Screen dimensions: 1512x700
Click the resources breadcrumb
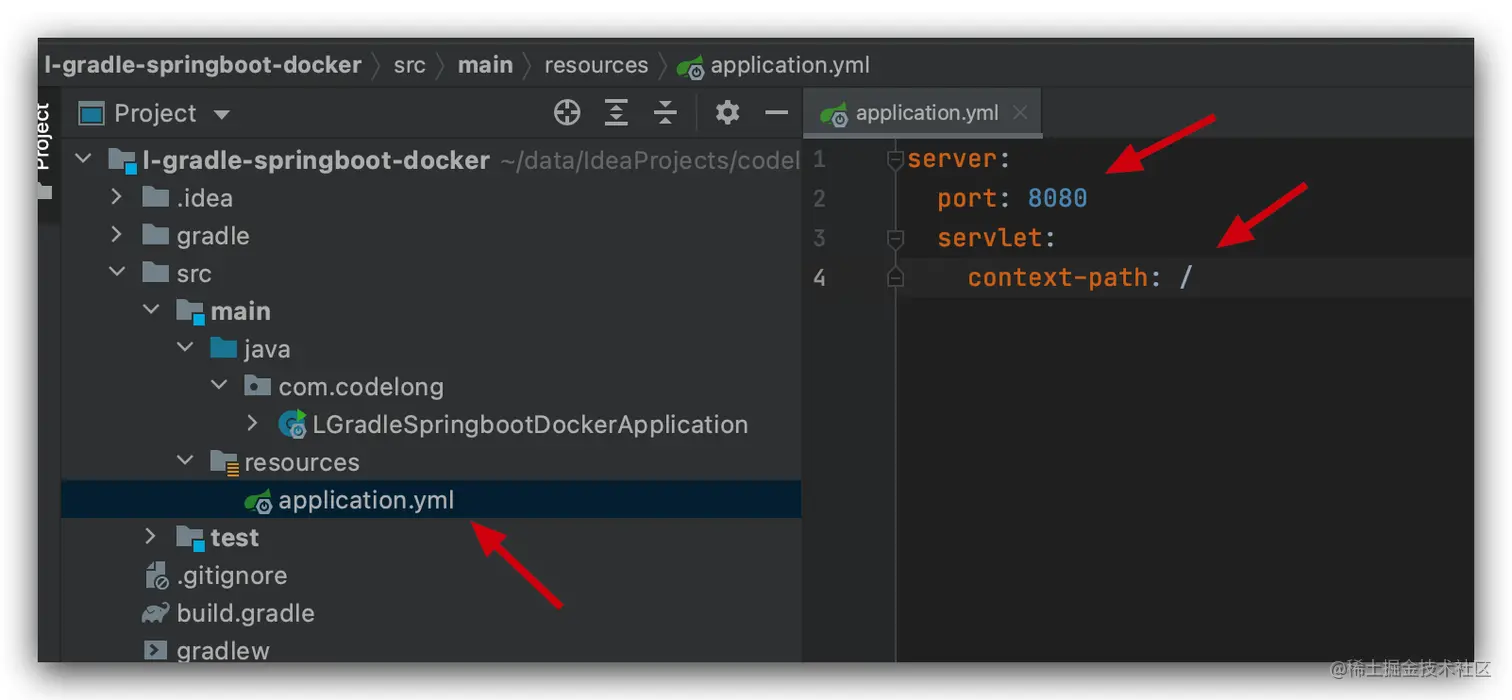[x=596, y=65]
